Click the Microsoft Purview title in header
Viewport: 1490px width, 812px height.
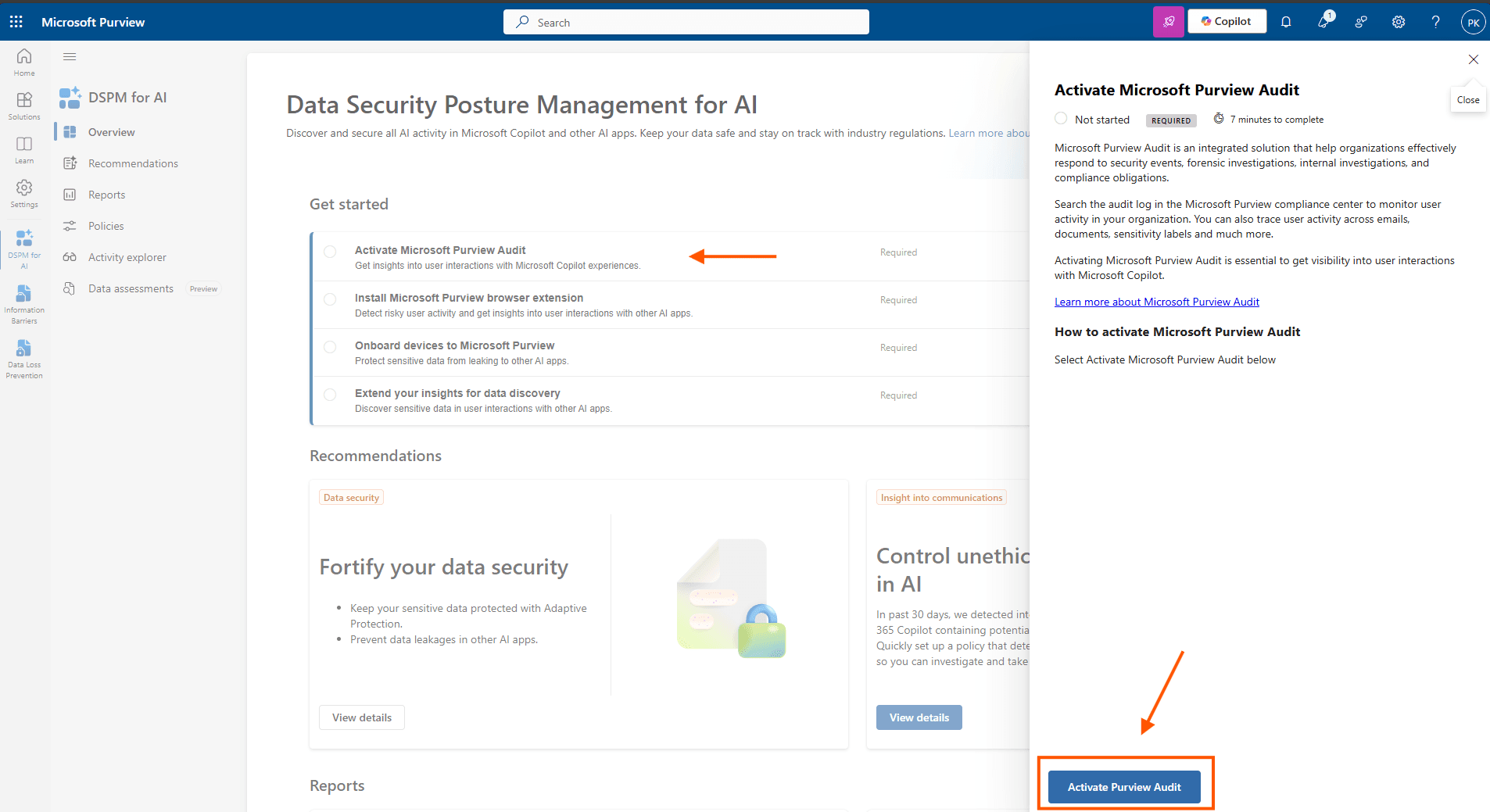click(x=93, y=22)
